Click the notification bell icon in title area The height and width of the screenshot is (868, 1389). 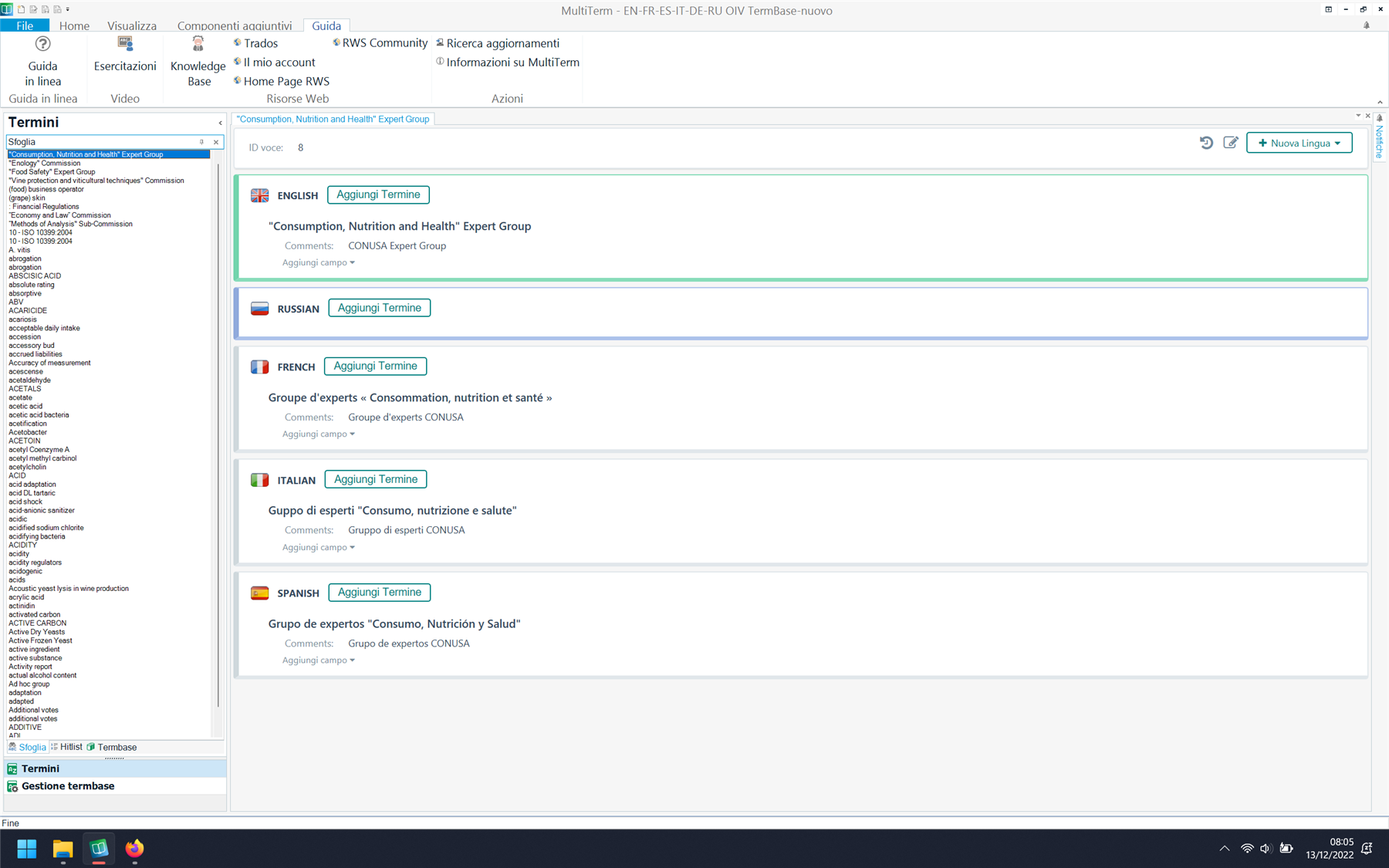1367,25
